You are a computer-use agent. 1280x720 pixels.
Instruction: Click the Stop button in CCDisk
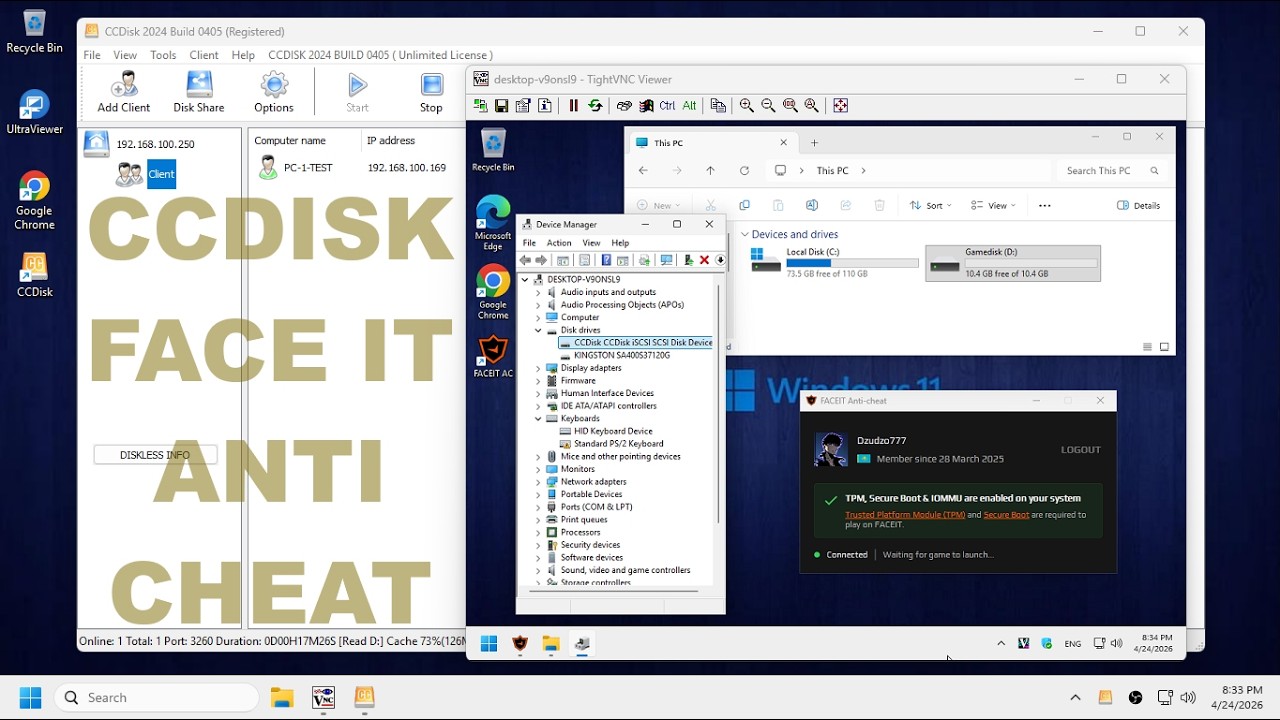[x=431, y=92]
